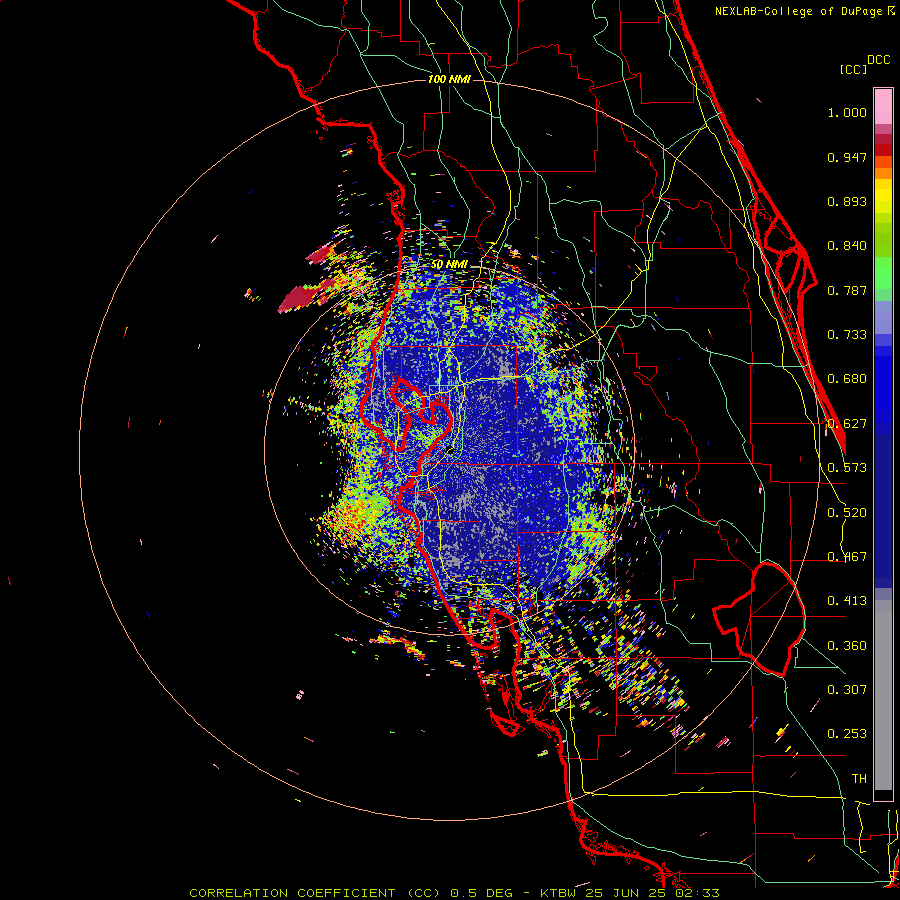Click the TH threshold label
900x900 pixels.
tap(859, 779)
